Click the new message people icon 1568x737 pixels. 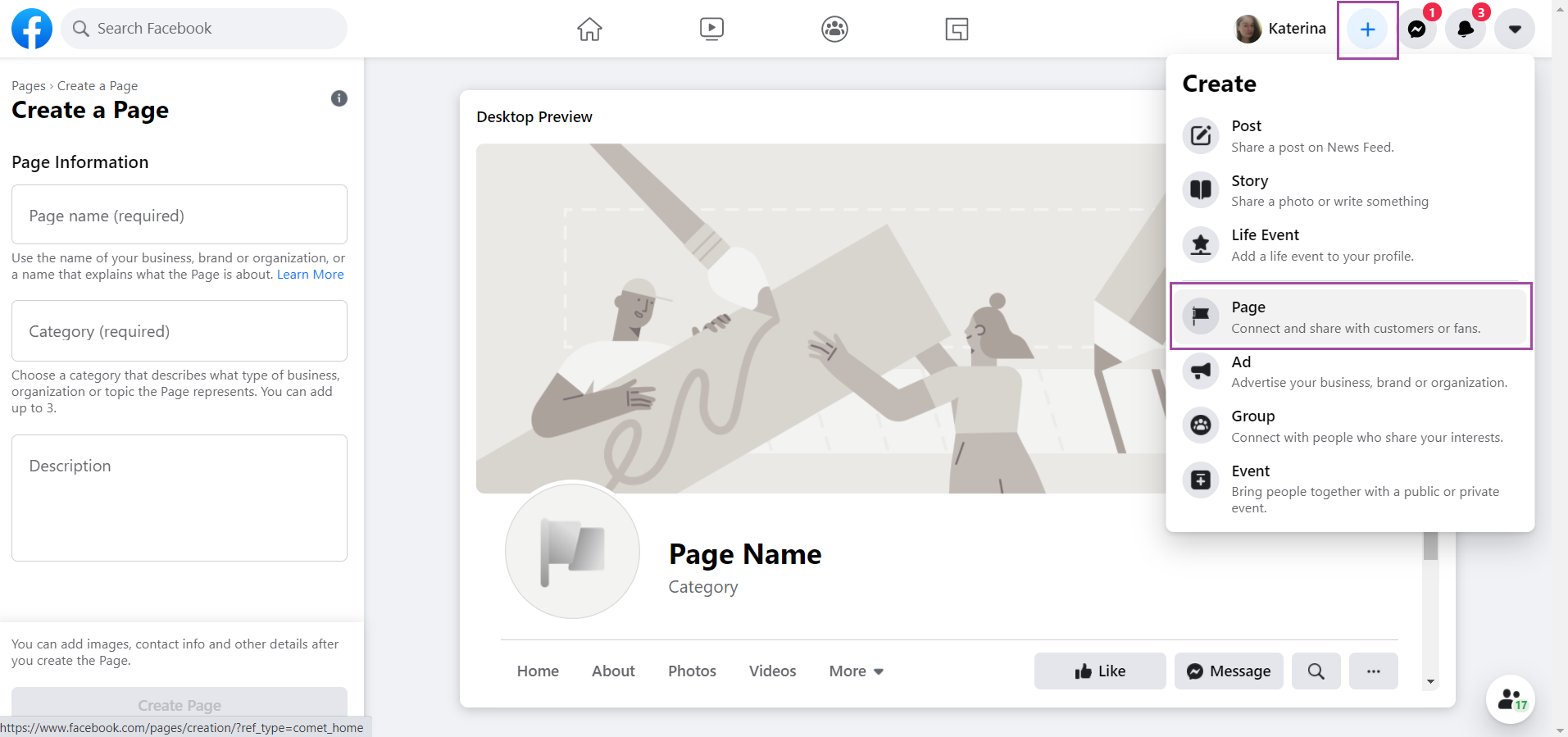1511,699
